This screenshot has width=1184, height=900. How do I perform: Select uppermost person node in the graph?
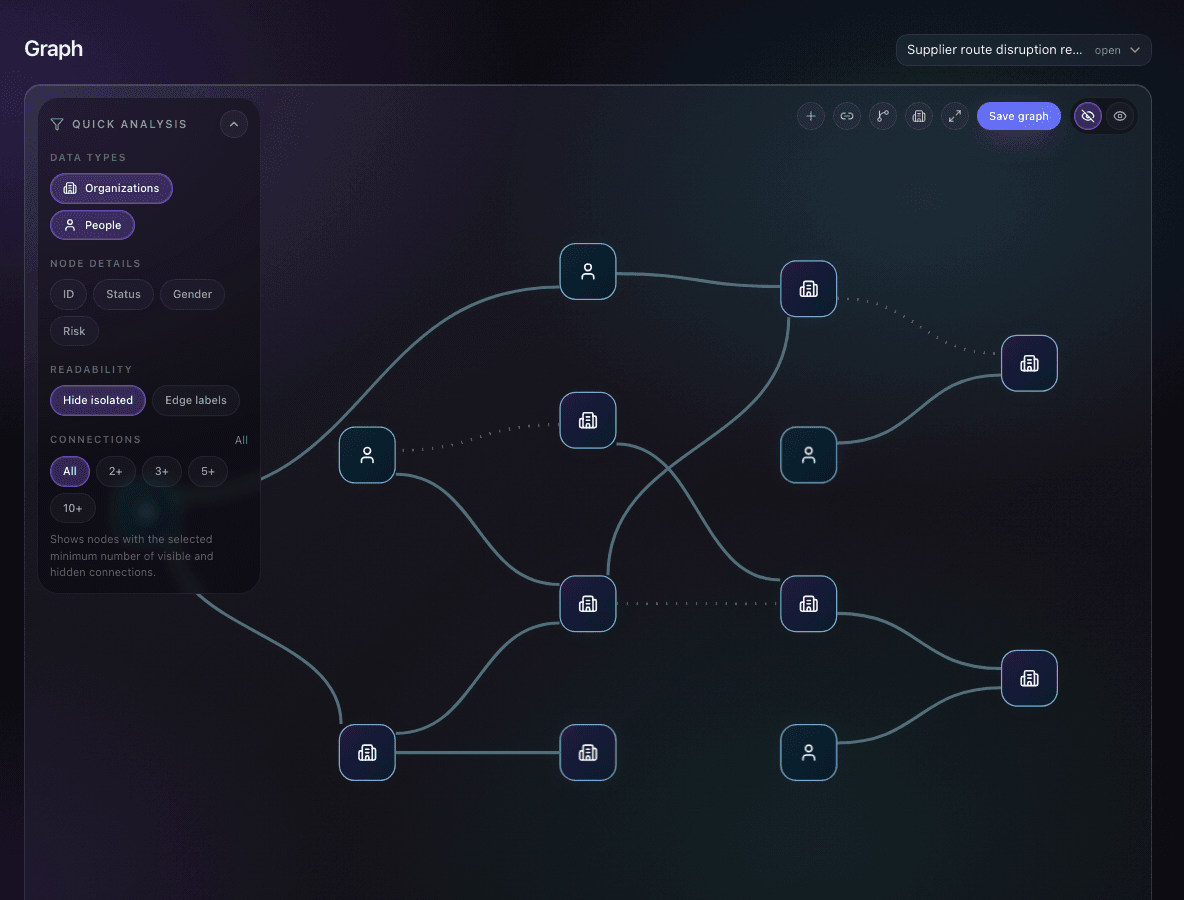587,272
